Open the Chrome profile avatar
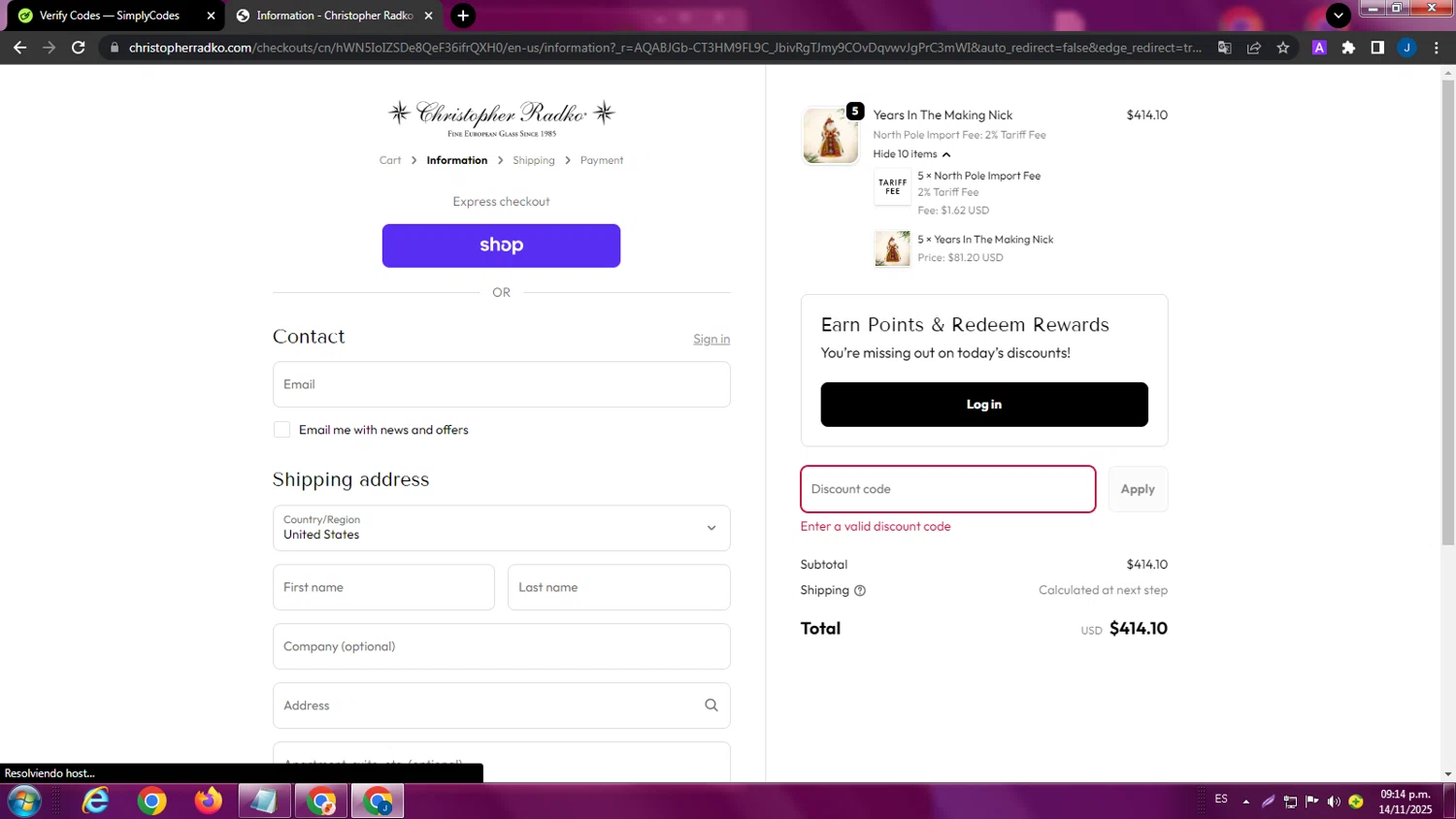 [x=1406, y=48]
